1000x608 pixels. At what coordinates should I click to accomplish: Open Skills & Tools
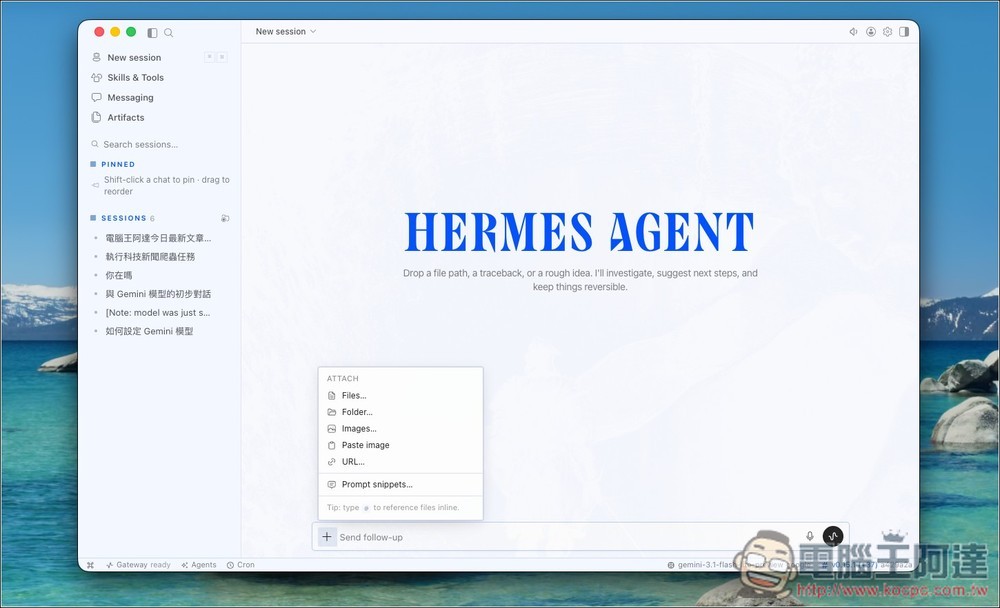click(x=135, y=77)
